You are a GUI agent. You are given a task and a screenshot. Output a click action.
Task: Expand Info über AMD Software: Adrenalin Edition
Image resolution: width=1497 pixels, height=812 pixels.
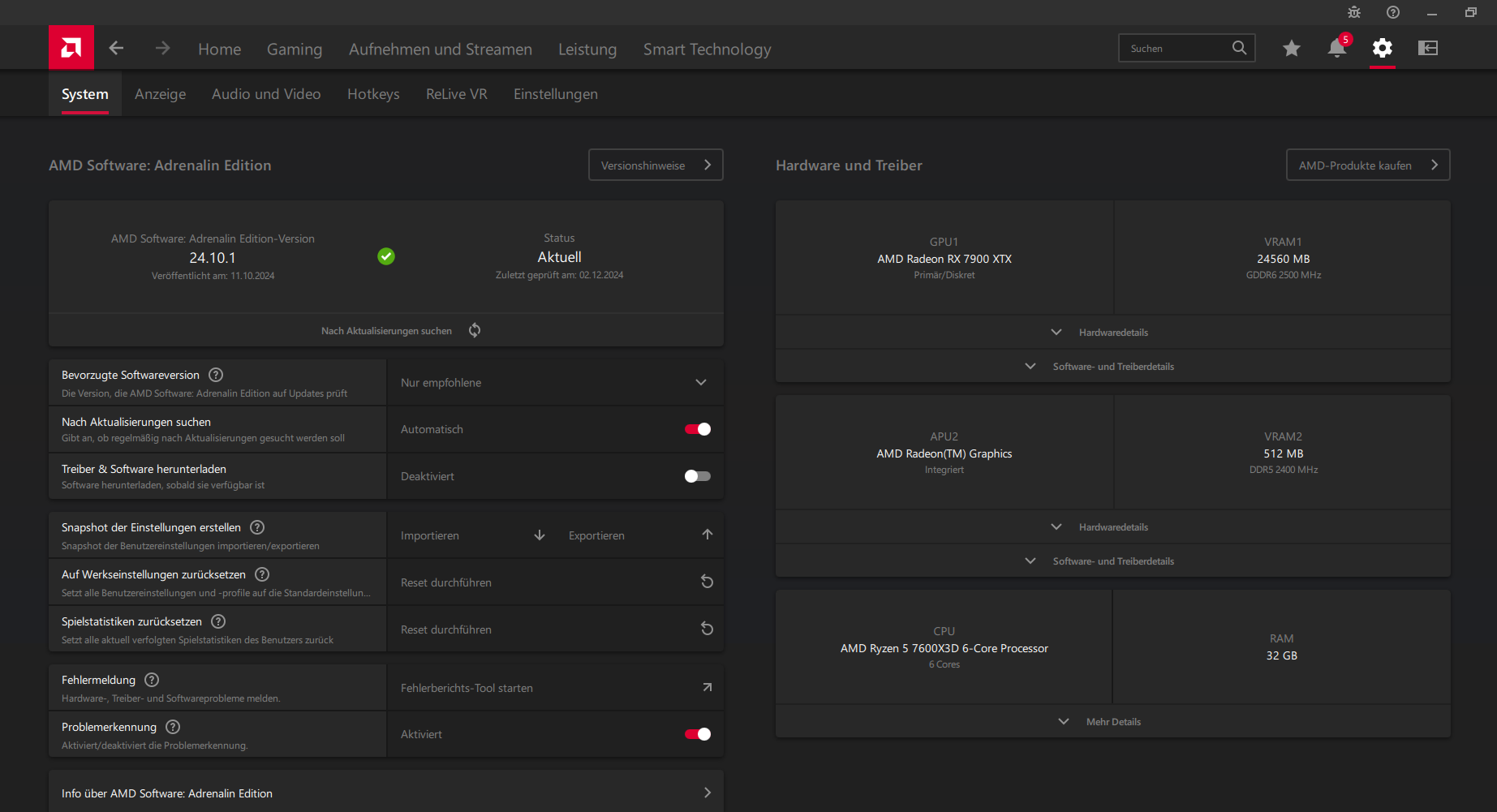(386, 793)
